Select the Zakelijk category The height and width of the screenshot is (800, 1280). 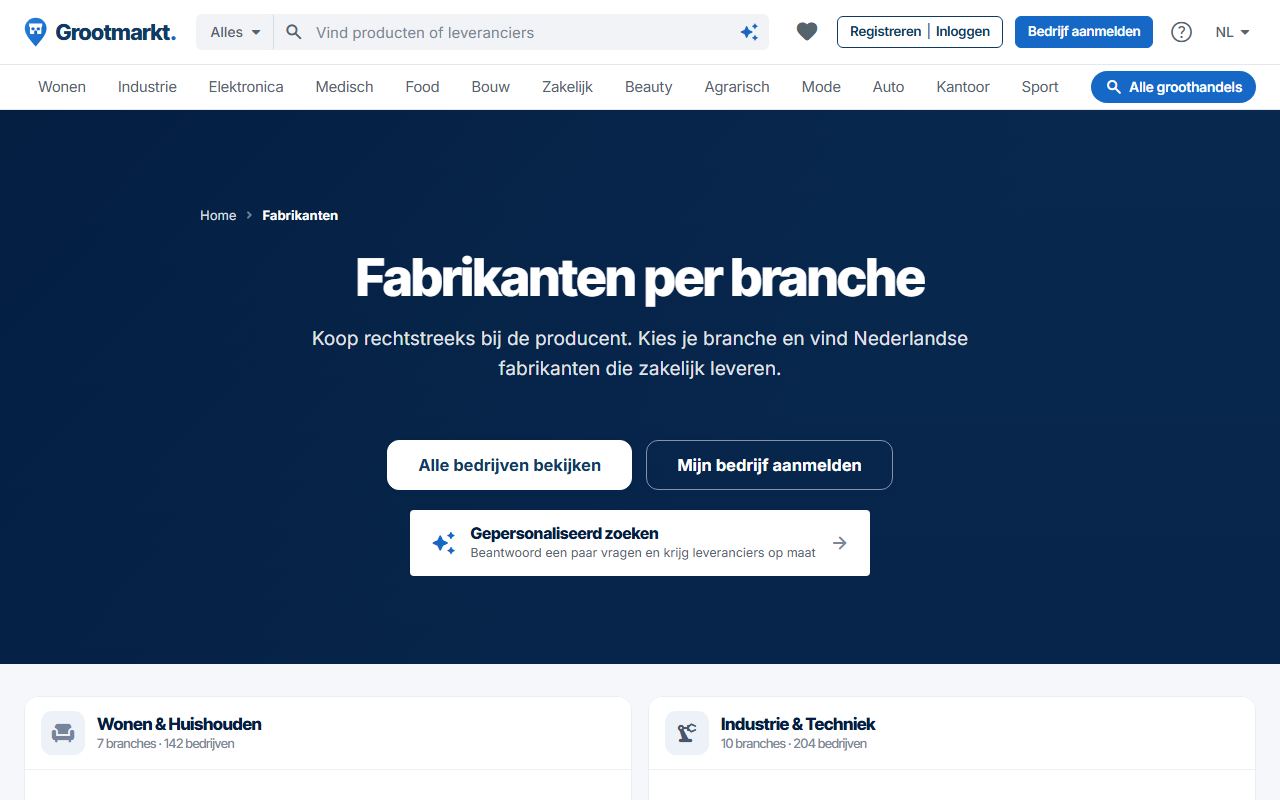click(568, 87)
